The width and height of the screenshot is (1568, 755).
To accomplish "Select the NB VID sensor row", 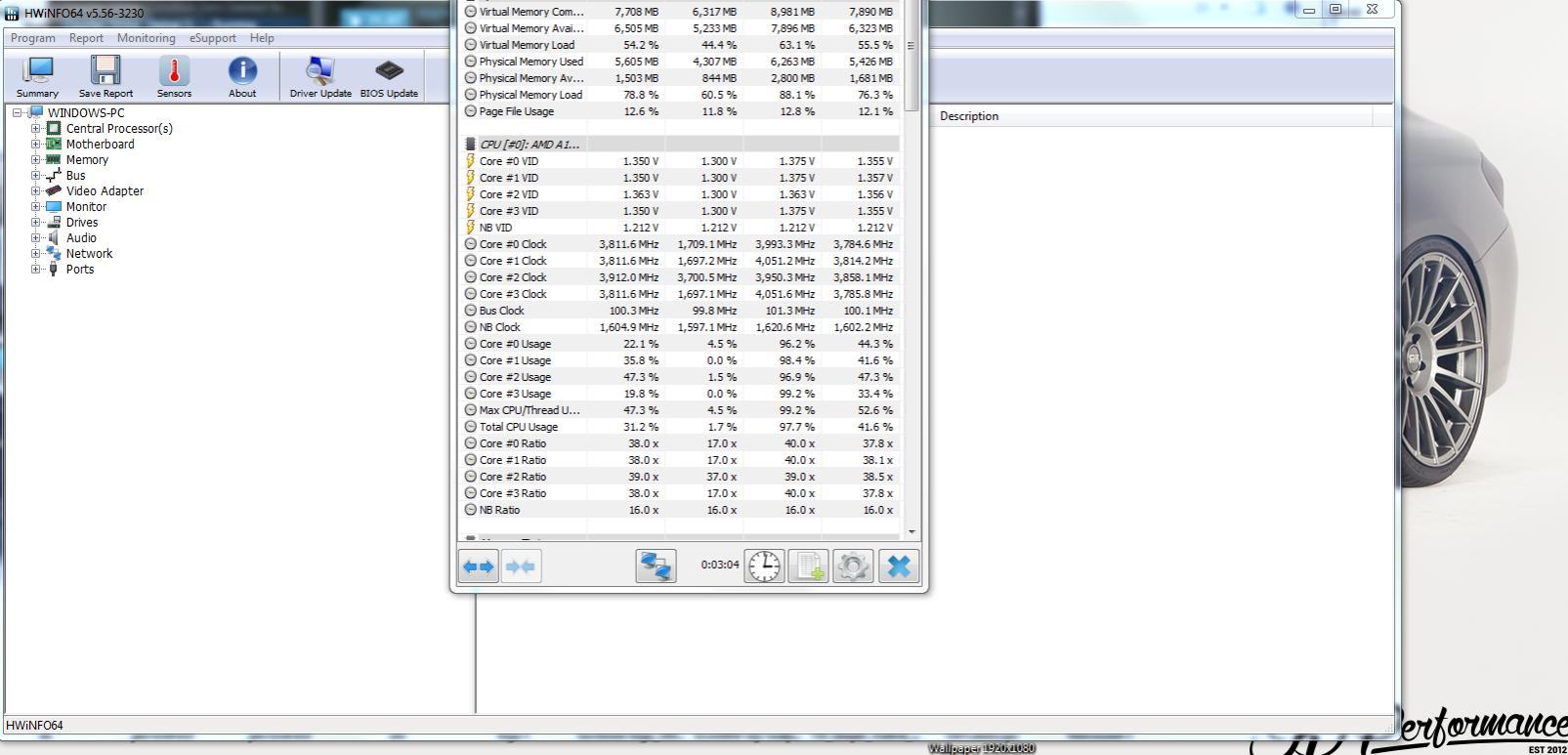I will [681, 228].
